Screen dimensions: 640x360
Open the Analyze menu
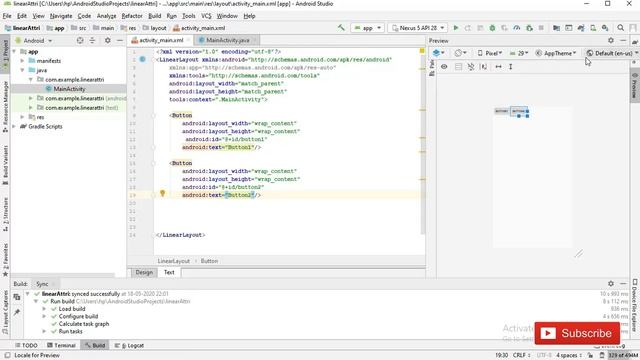(x=106, y=16)
